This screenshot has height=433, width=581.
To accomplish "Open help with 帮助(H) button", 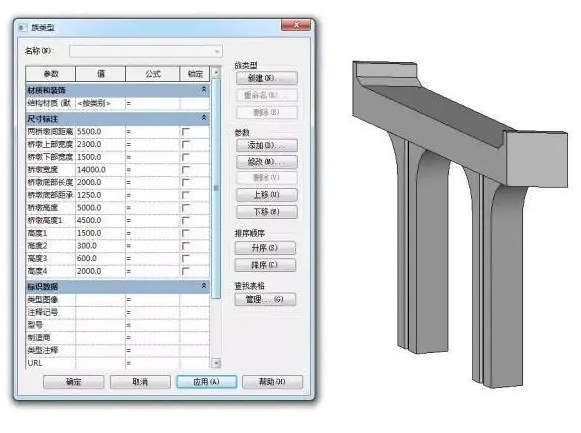I will point(272,382).
